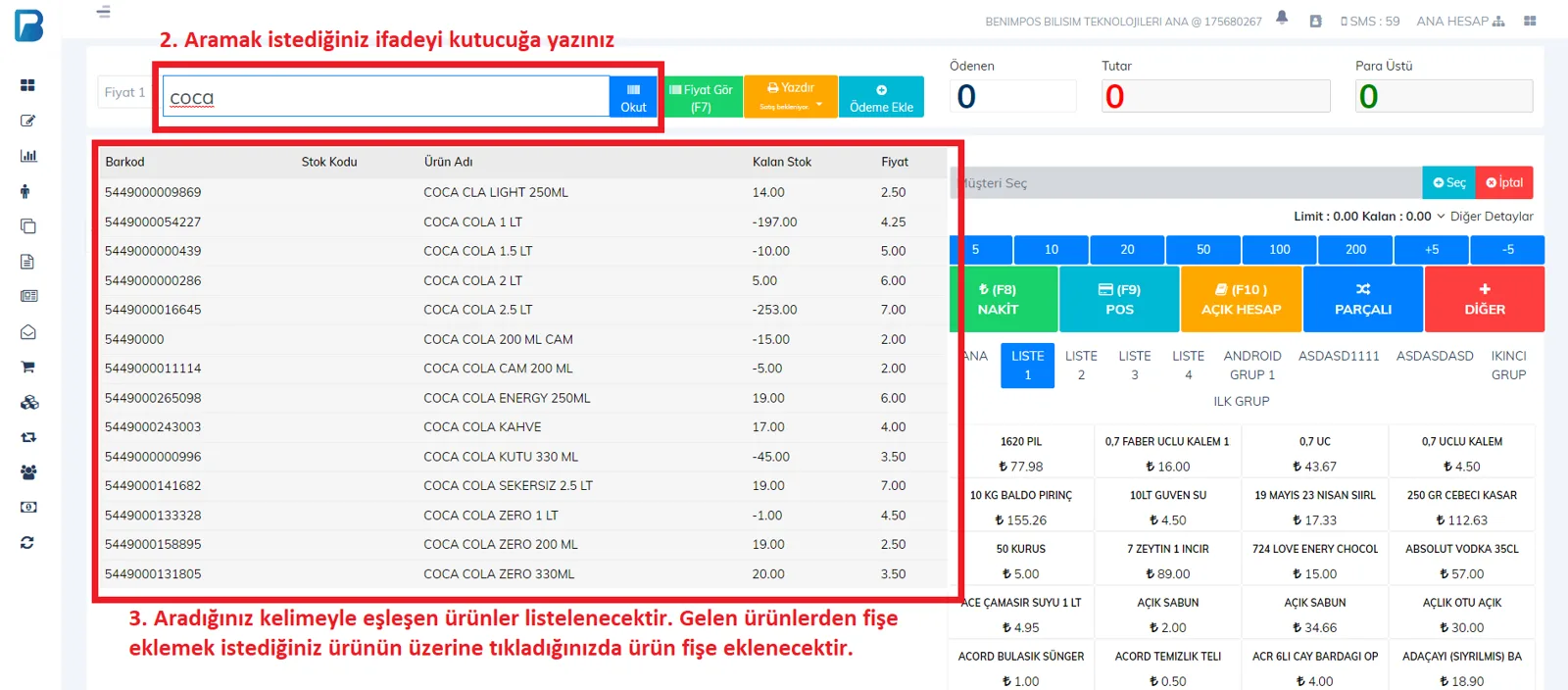Click Fiyat Gör (F7) button
This screenshot has height=690, width=1568.
click(x=702, y=97)
